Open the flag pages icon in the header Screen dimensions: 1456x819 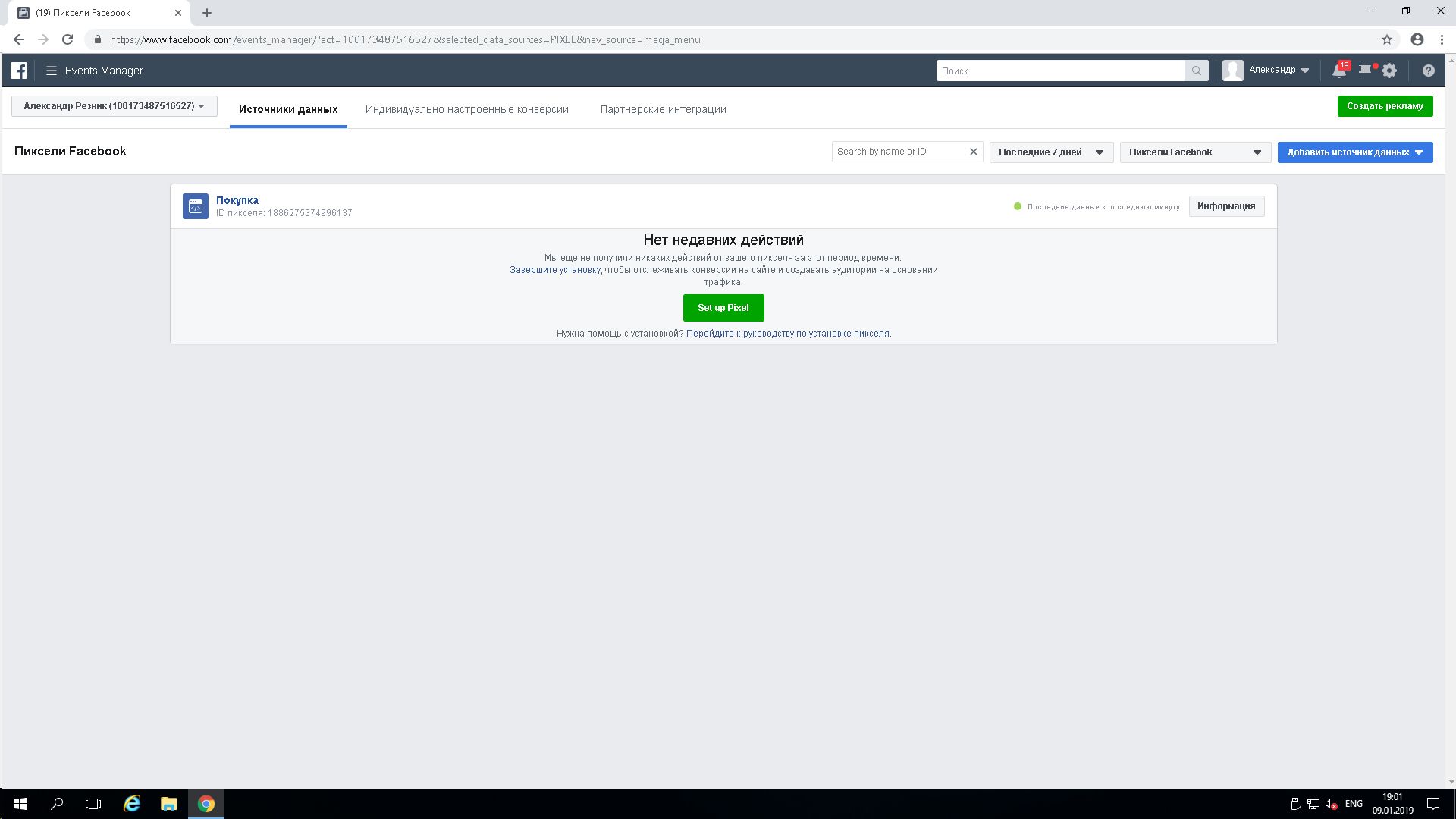point(1365,71)
